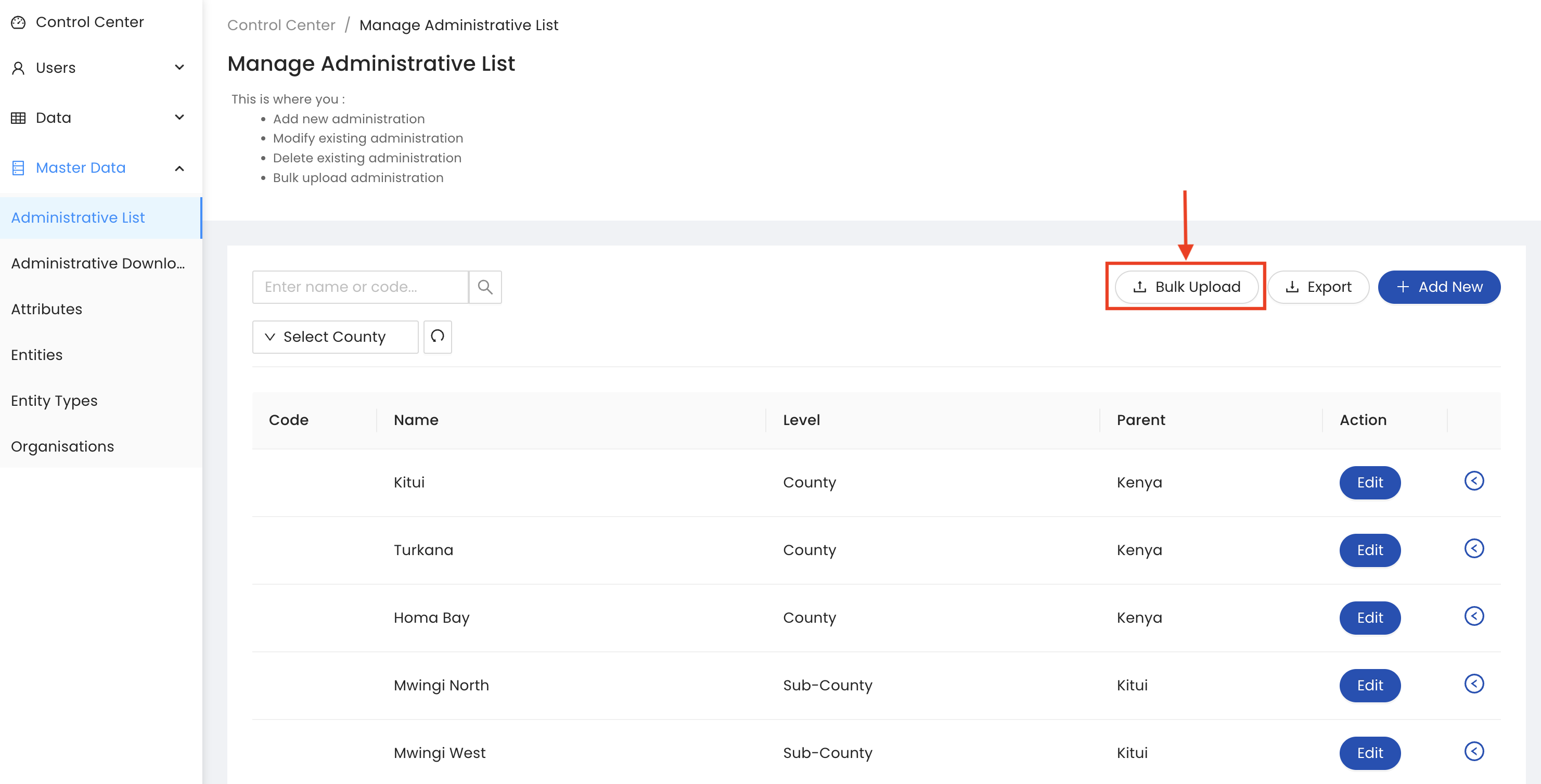Collapse the Master Data menu

179,168
